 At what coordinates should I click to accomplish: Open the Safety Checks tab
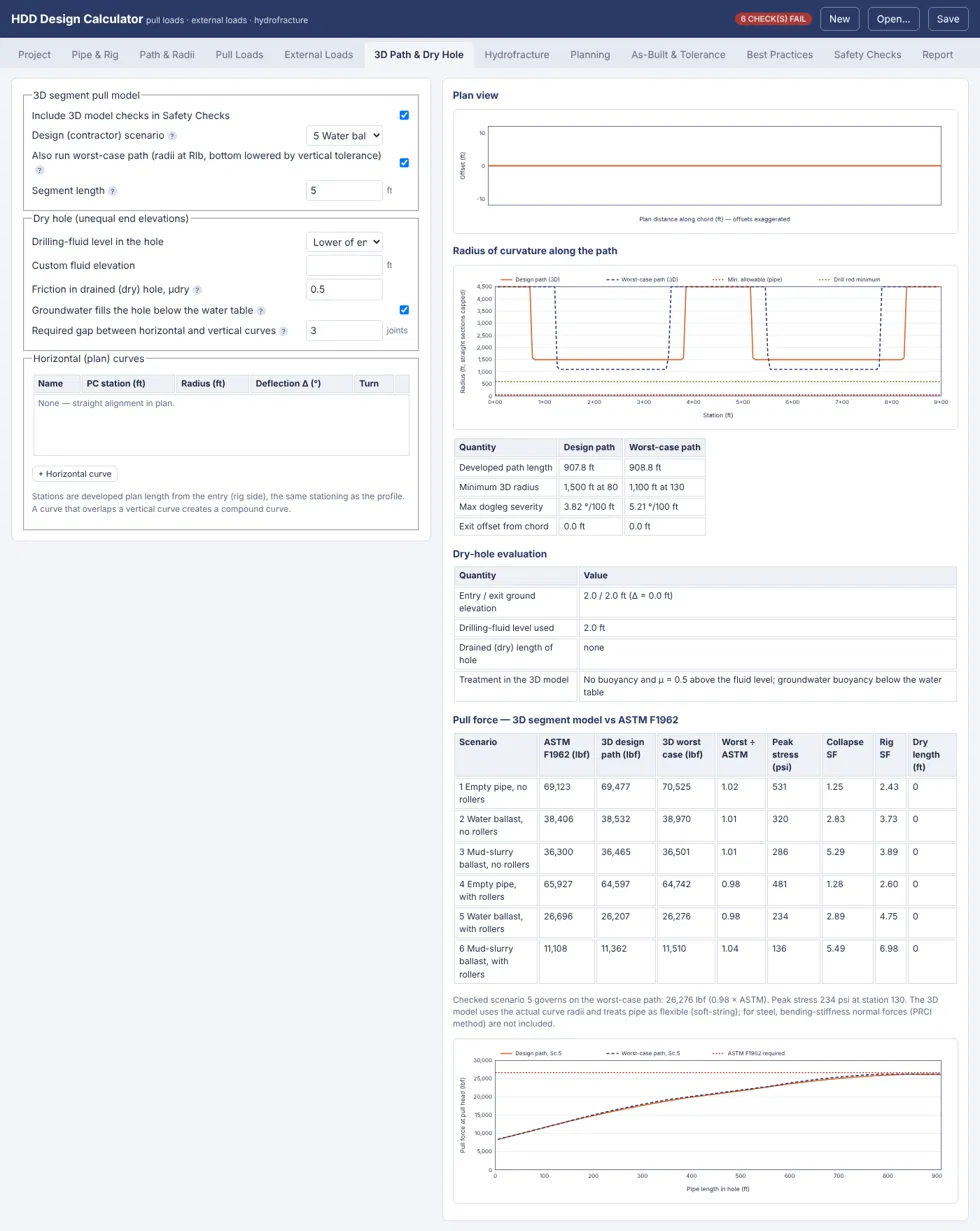(x=867, y=55)
